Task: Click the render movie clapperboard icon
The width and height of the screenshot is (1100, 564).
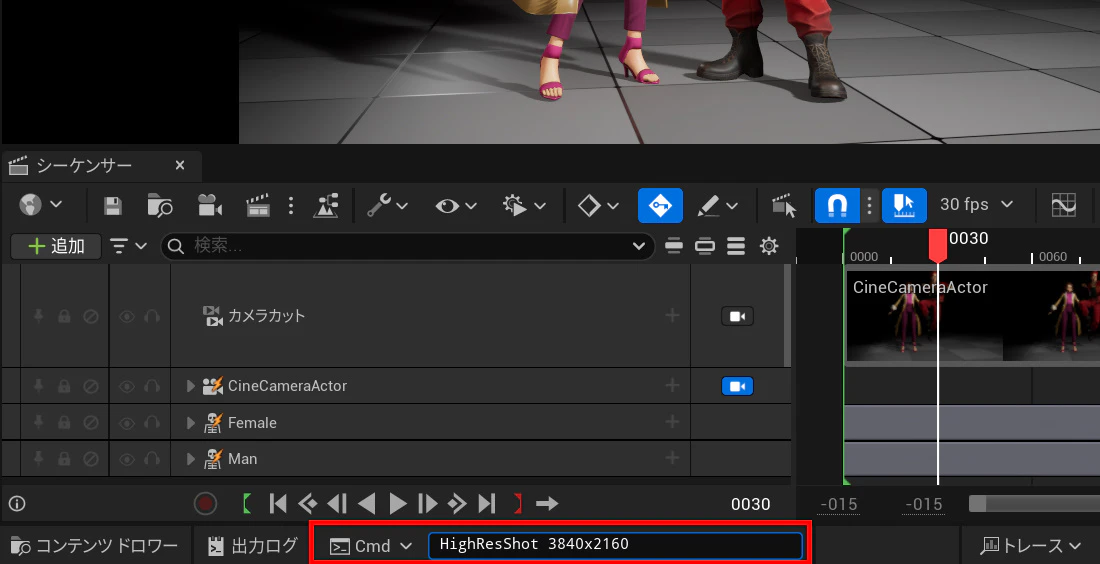Action: tap(257, 206)
